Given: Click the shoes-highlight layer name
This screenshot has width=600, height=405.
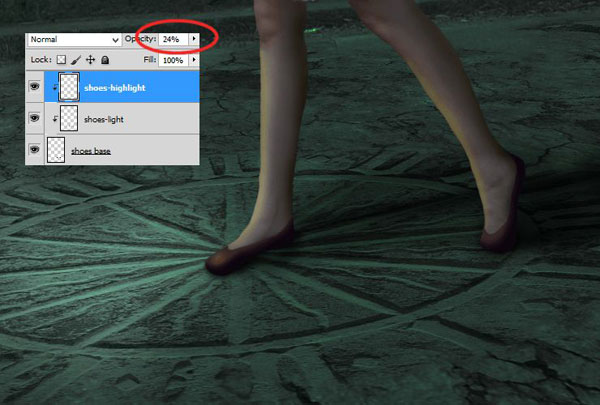Looking at the screenshot, I should click(115, 88).
